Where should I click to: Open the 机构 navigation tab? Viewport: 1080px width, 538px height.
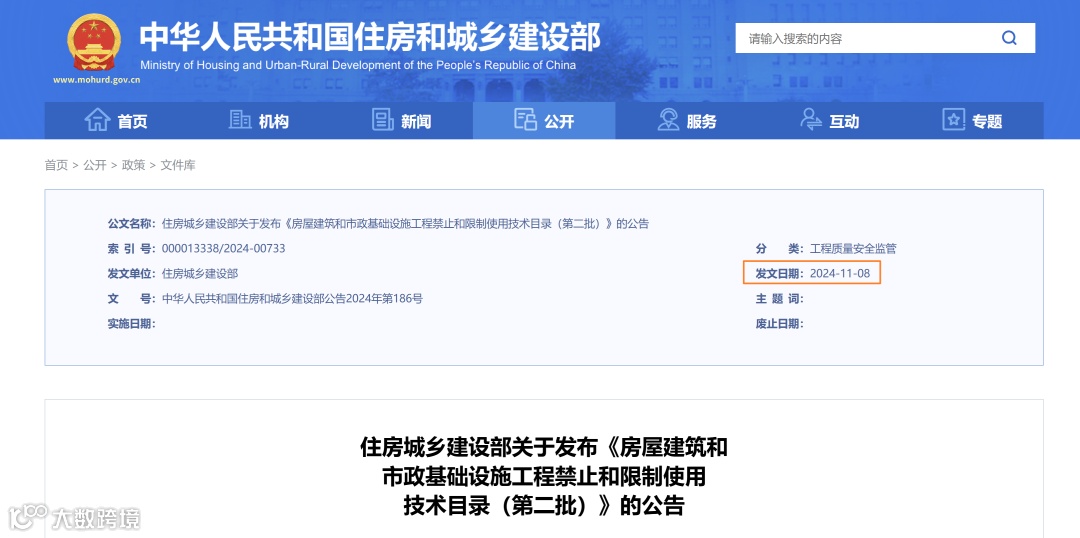(258, 121)
